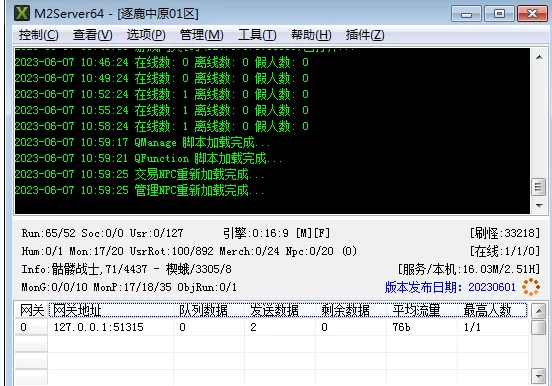Open the 管理(M) menu
Screen dimensions: 552x386
click(201, 35)
